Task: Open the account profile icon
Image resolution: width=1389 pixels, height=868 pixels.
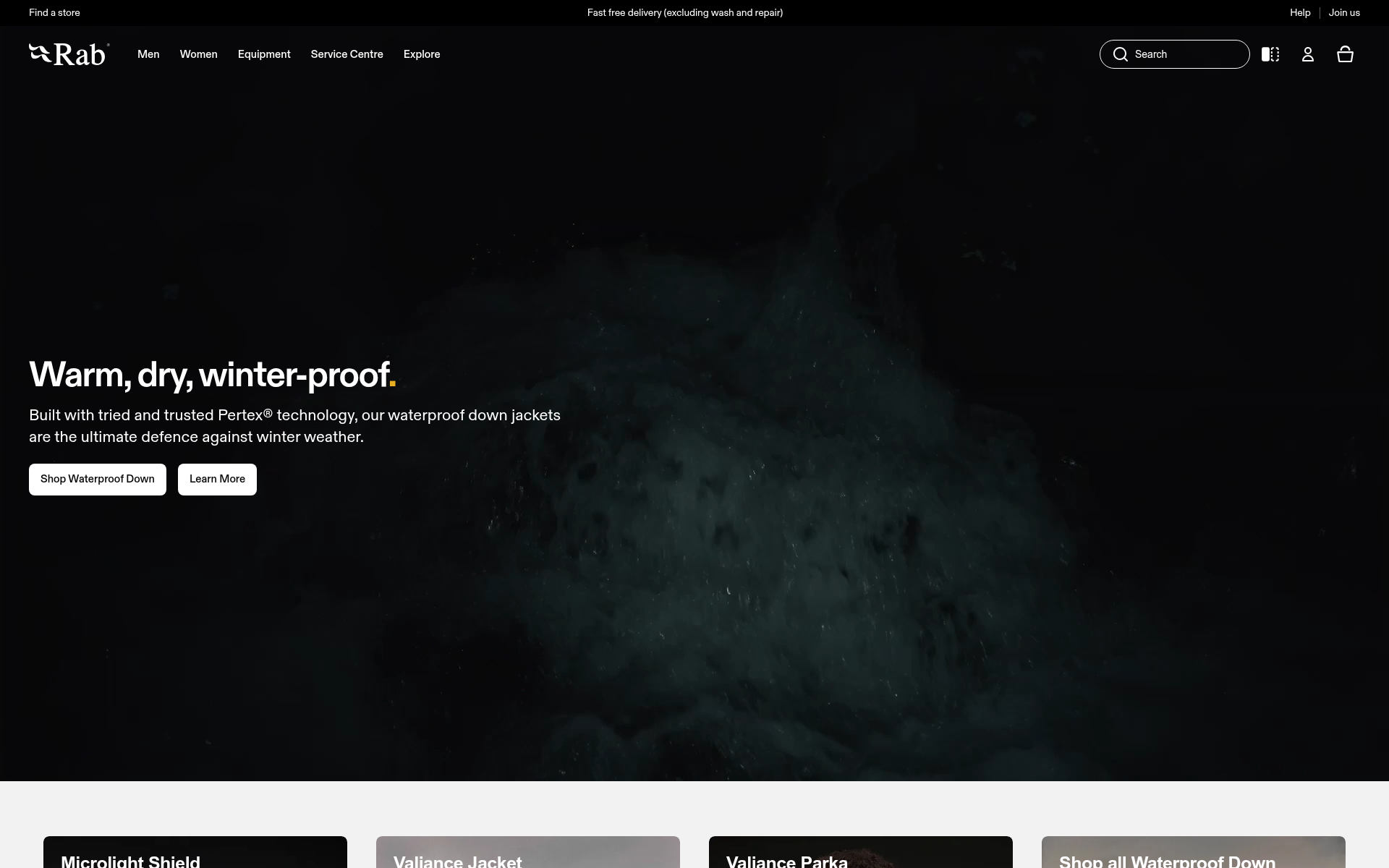Action: point(1308,54)
